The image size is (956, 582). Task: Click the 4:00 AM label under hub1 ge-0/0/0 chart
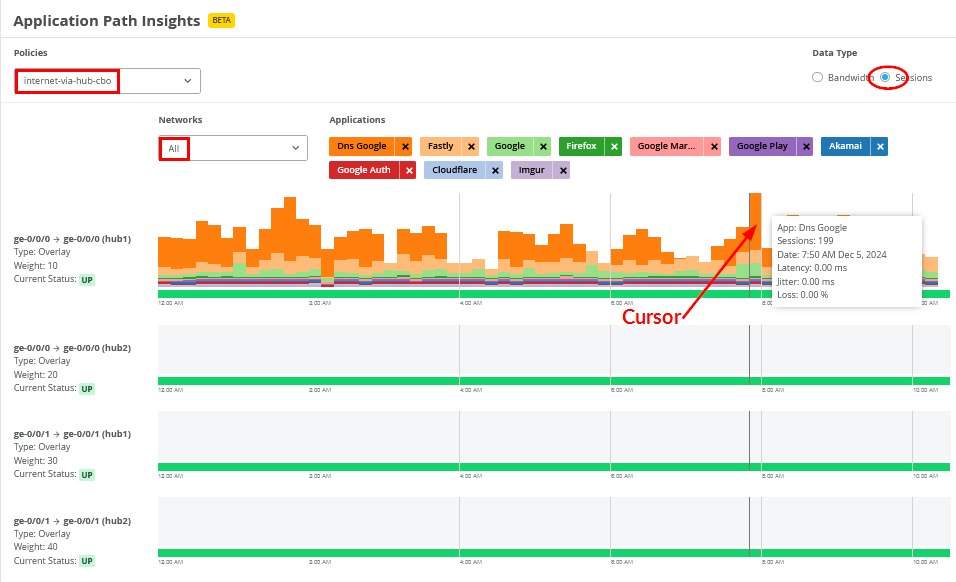[471, 303]
